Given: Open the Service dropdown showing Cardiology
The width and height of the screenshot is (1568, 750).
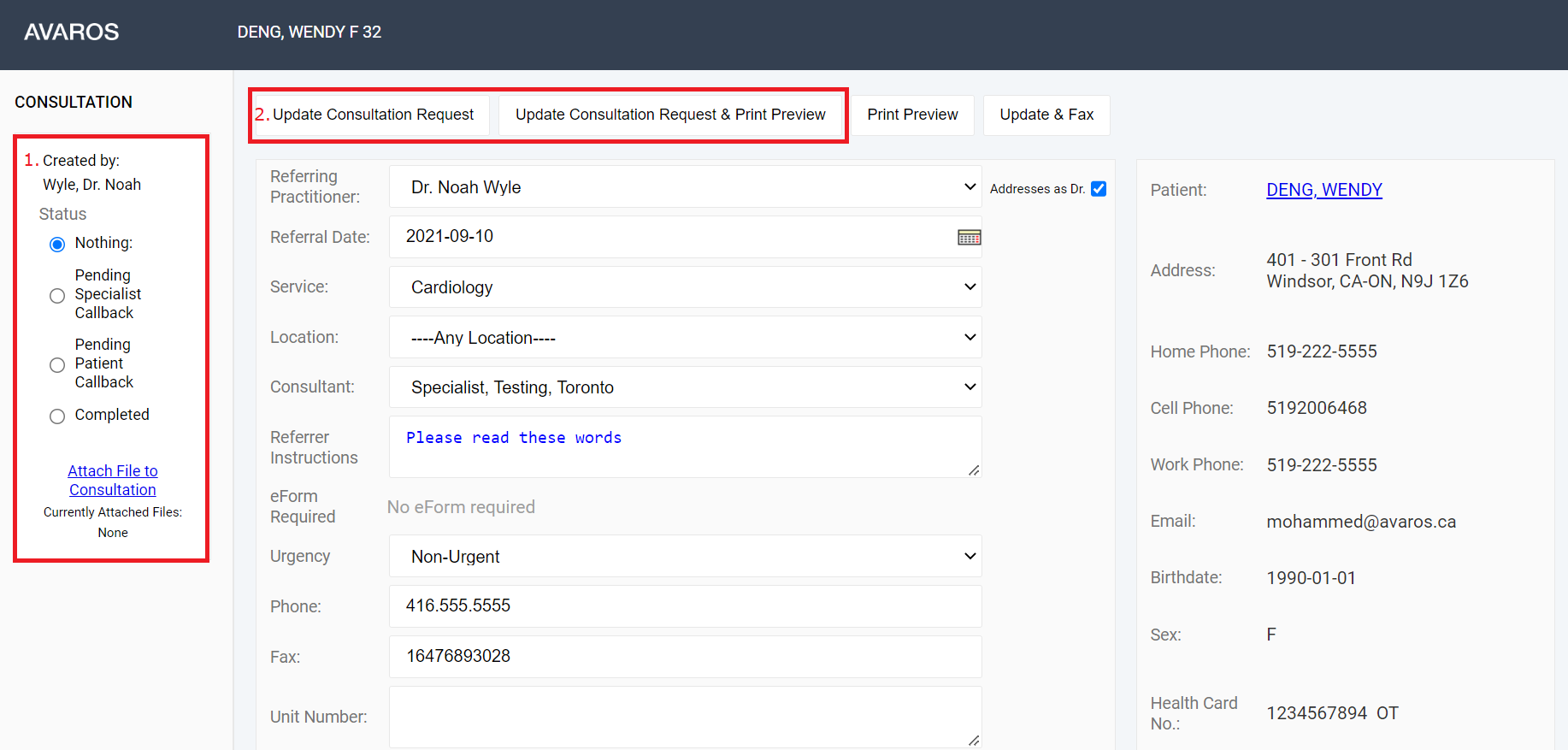Looking at the screenshot, I should click(685, 287).
